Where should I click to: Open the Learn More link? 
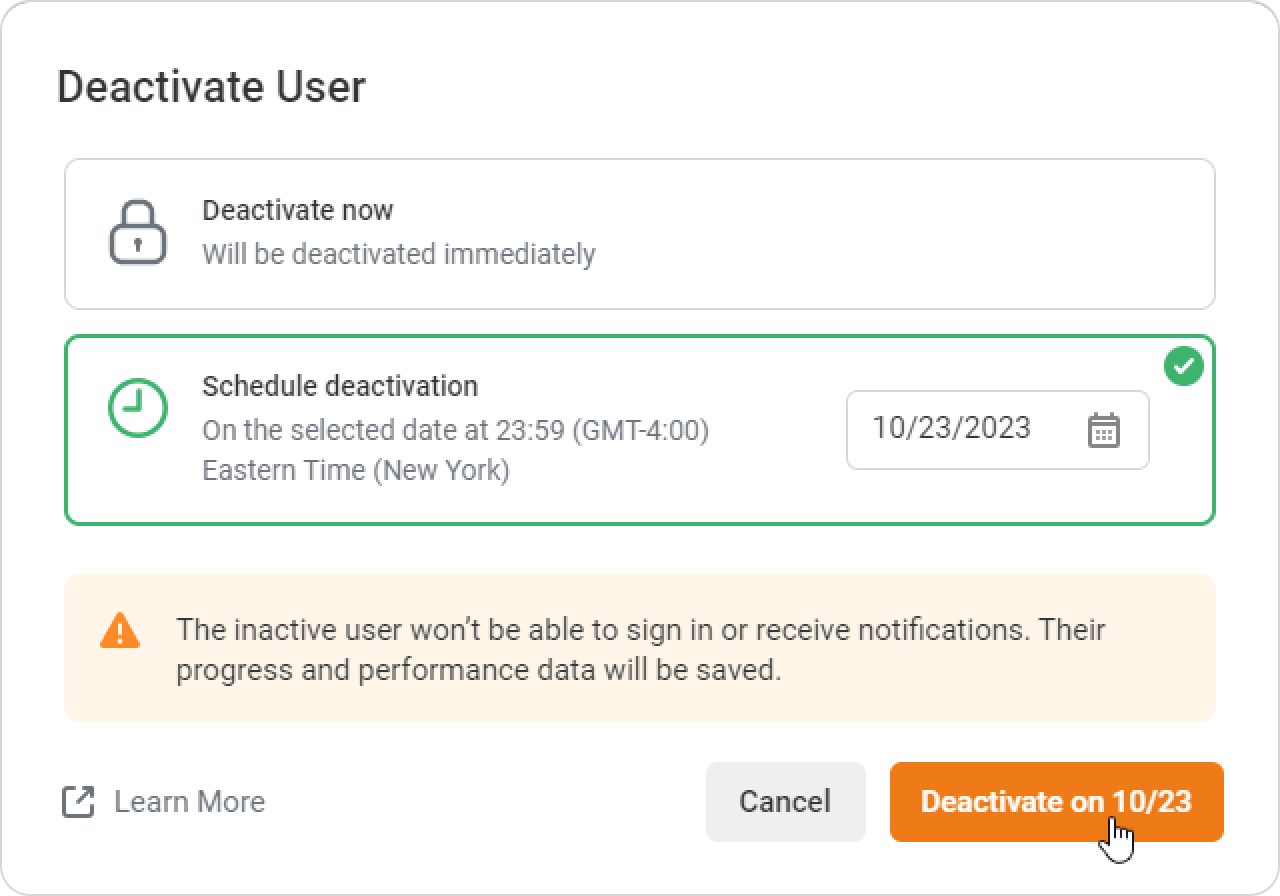[x=189, y=802]
